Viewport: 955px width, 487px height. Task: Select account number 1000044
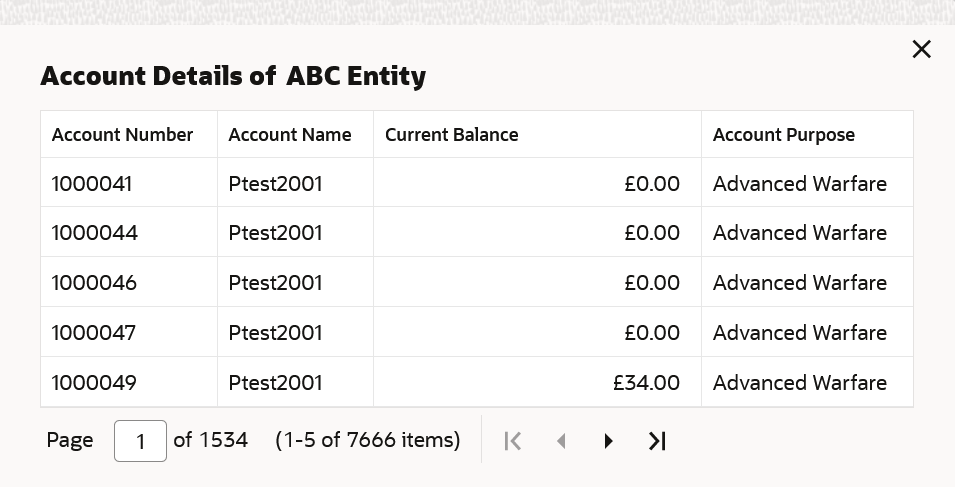pyautogui.click(x=95, y=233)
